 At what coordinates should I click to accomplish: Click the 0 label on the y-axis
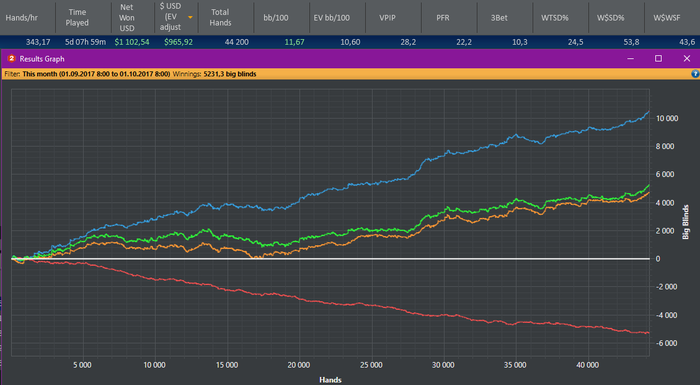[x=658, y=259]
